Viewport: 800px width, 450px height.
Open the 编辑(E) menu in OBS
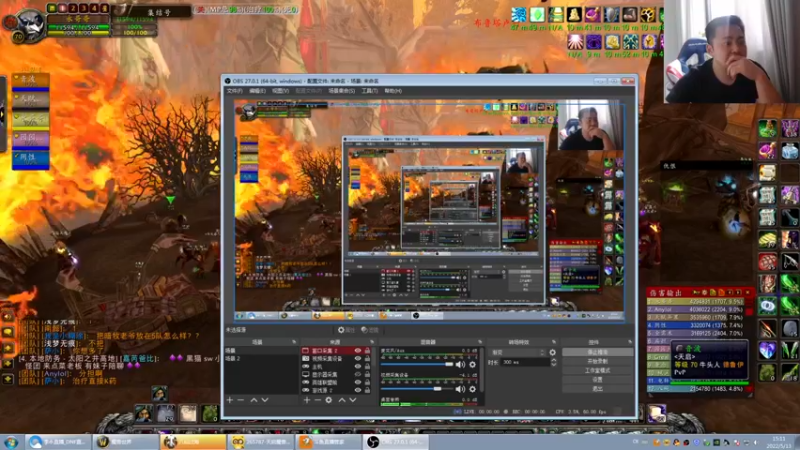pos(257,91)
